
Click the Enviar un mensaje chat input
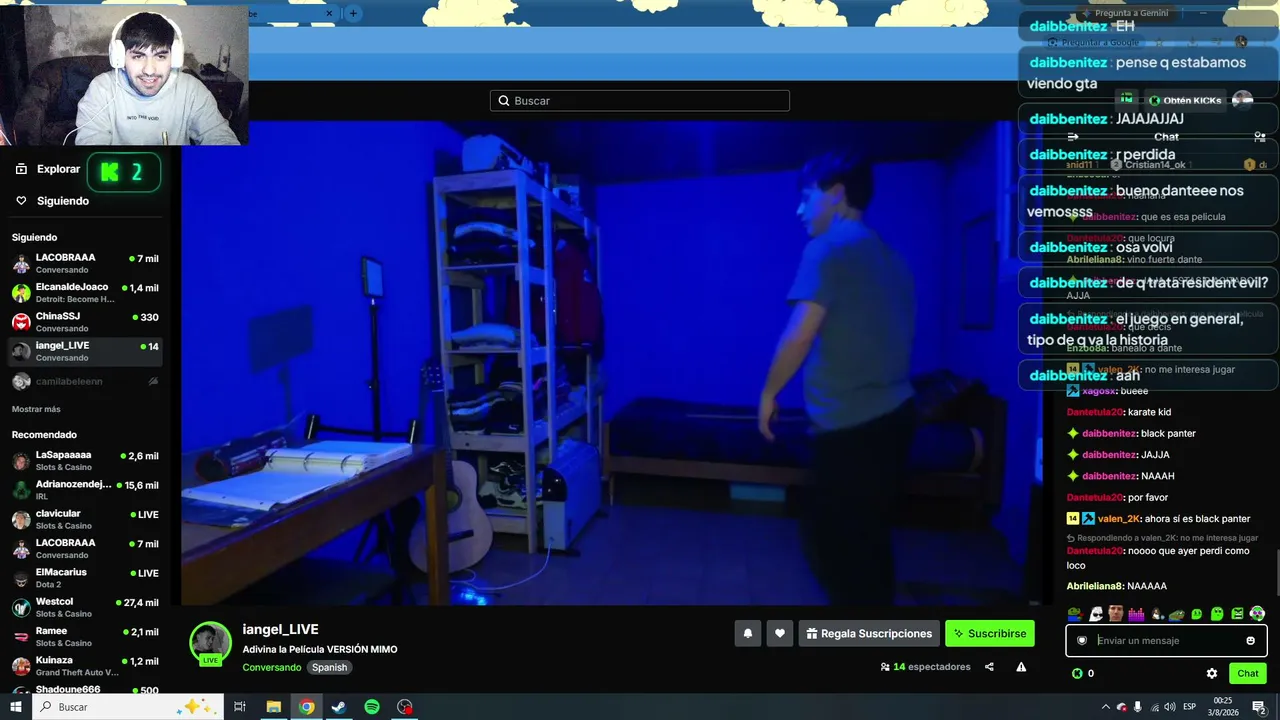pos(1166,641)
